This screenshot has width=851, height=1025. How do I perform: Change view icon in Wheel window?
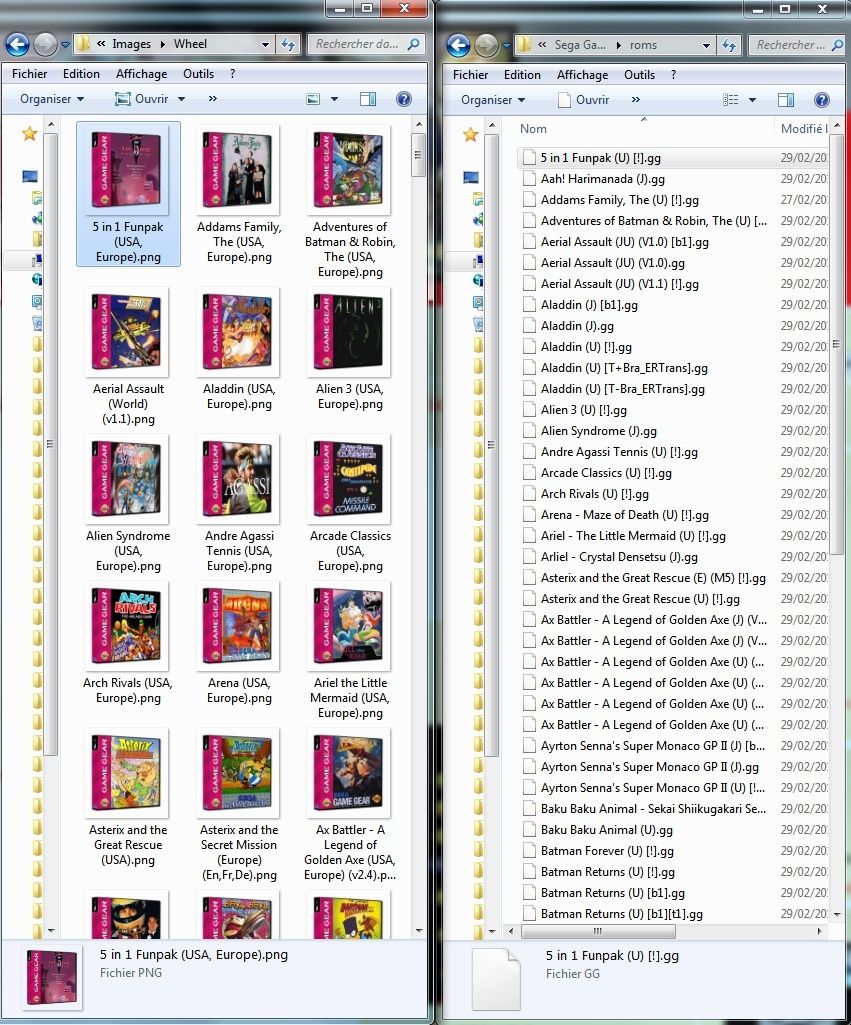(313, 99)
